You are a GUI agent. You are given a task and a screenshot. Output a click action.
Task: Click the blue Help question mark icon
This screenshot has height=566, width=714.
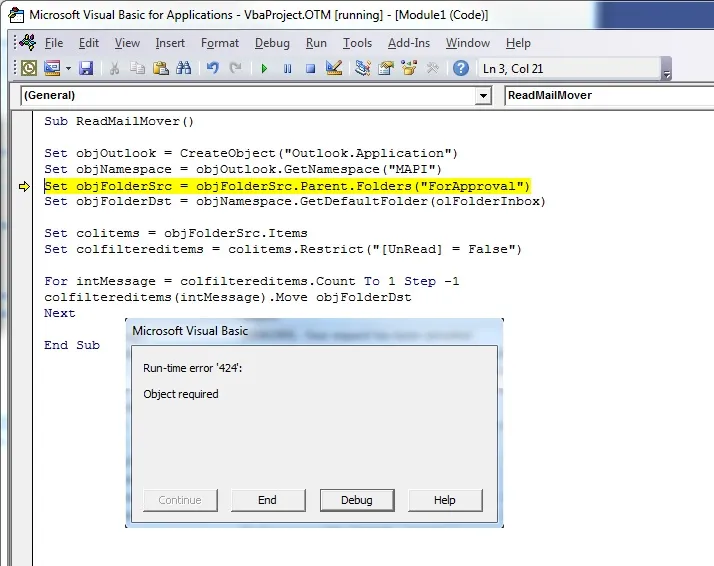[x=461, y=68]
